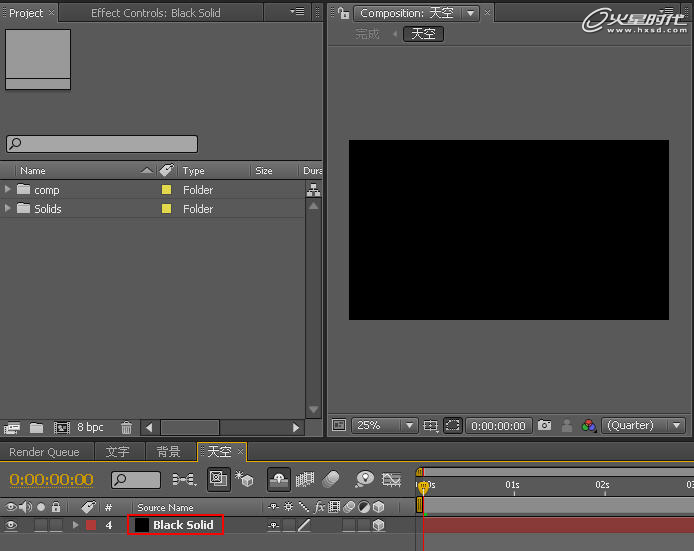Image resolution: width=694 pixels, height=551 pixels.
Task: Hide the Black Solid layer with eye toggle
Action: tap(11, 525)
